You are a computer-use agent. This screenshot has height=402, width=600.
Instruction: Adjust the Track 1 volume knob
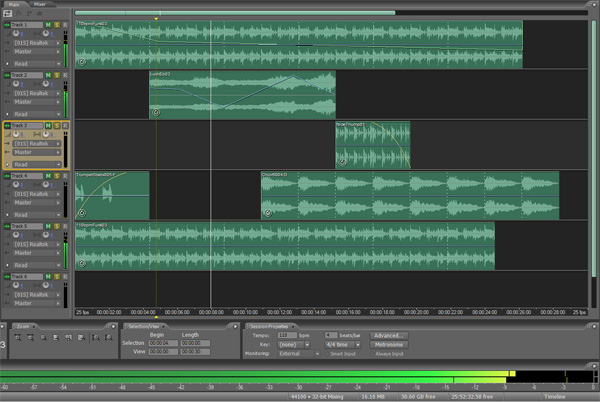[x=16, y=33]
